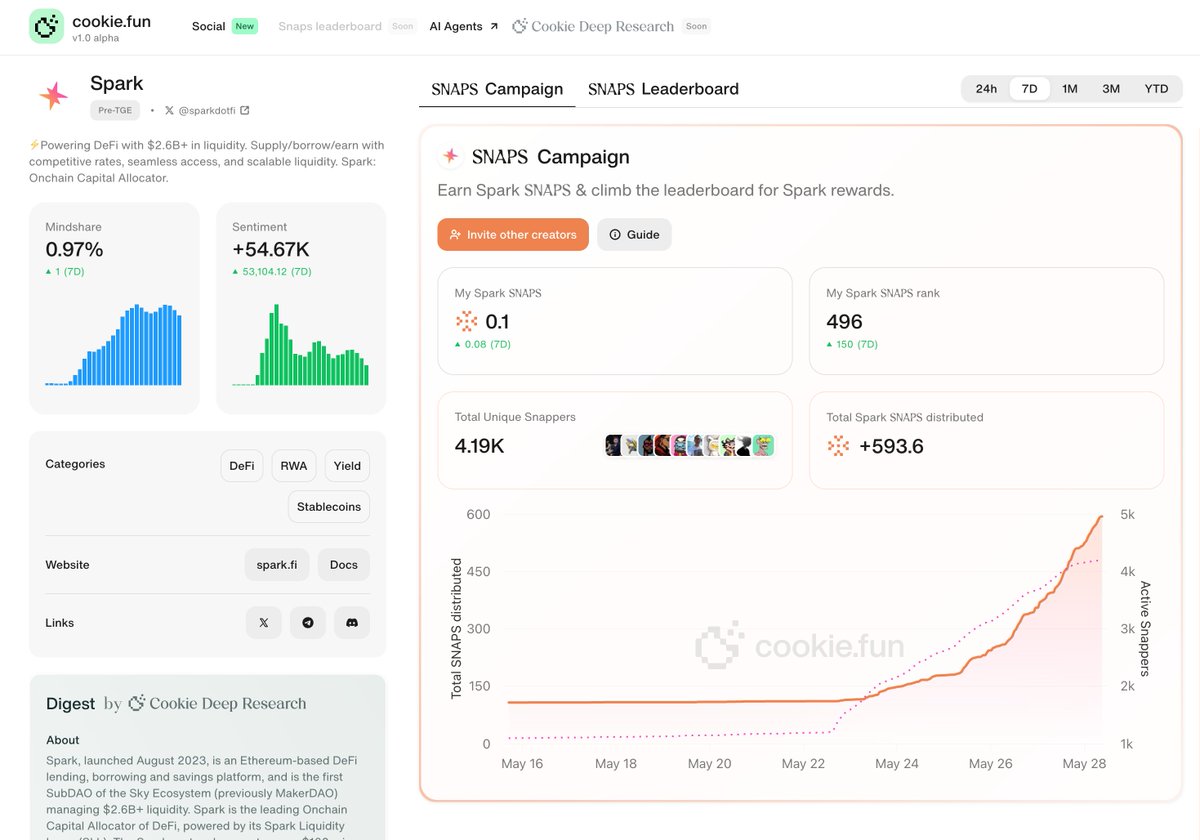Click the About heading in Digest

click(x=63, y=740)
